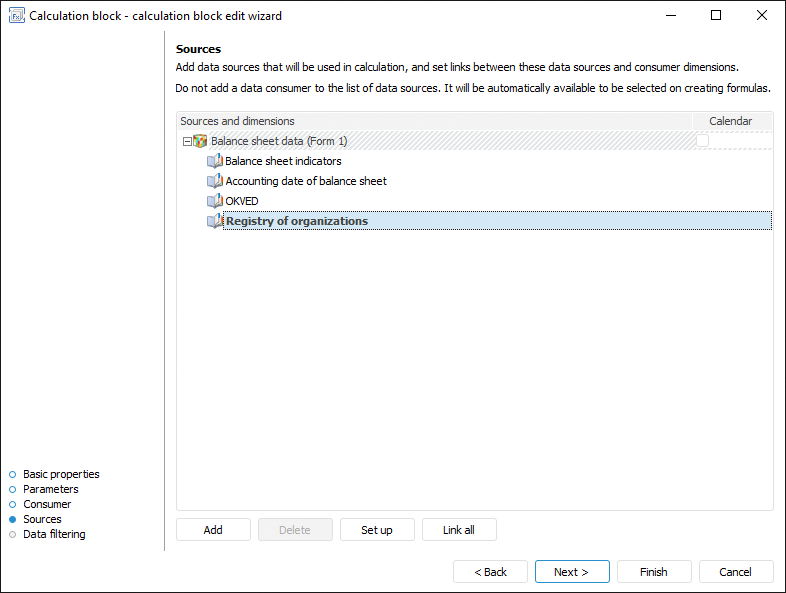Image resolution: width=786 pixels, height=593 pixels.
Task: Click the Accounting date dimension icon
Action: pyautogui.click(x=214, y=181)
